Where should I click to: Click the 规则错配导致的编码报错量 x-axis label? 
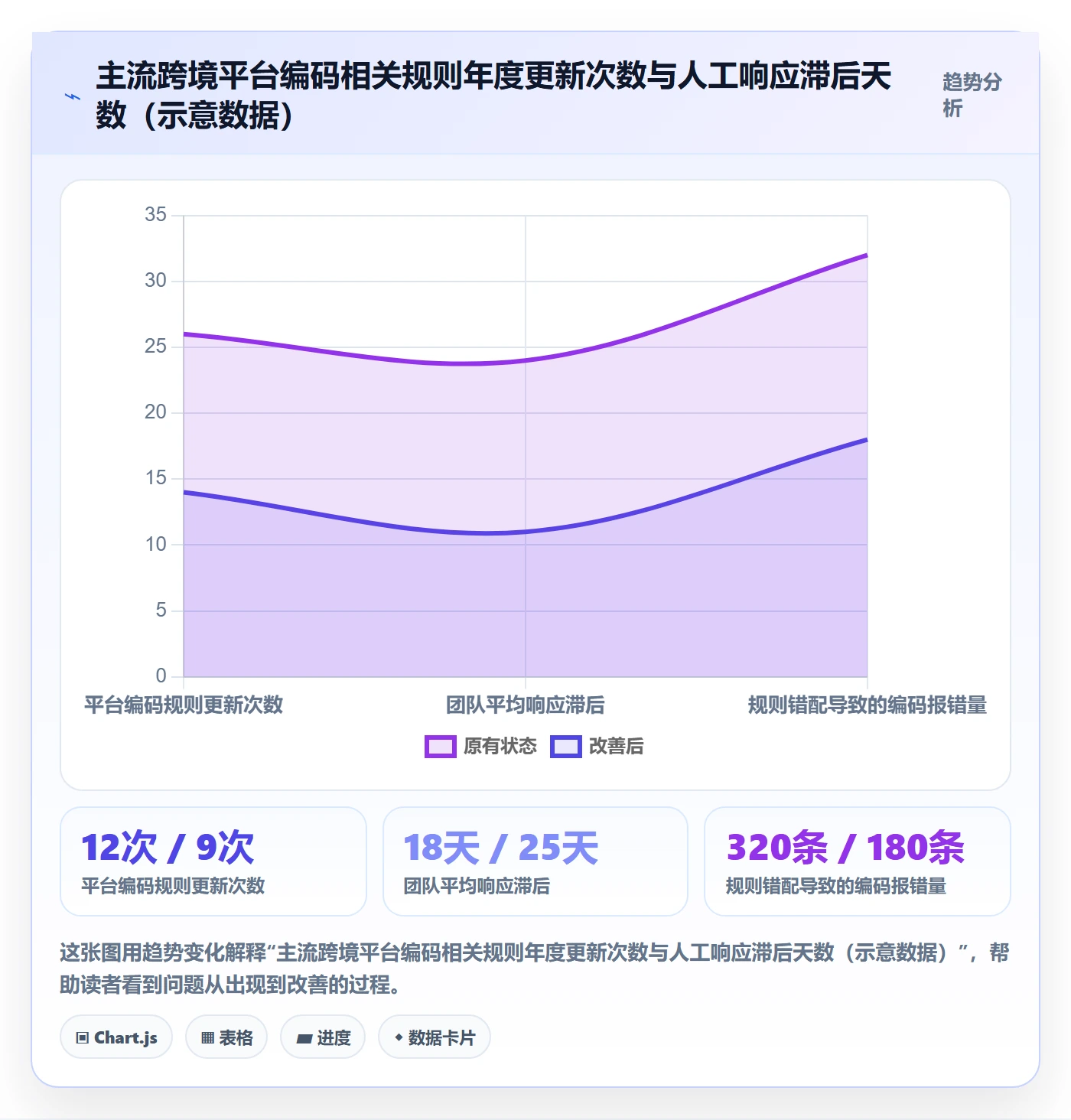point(868,705)
